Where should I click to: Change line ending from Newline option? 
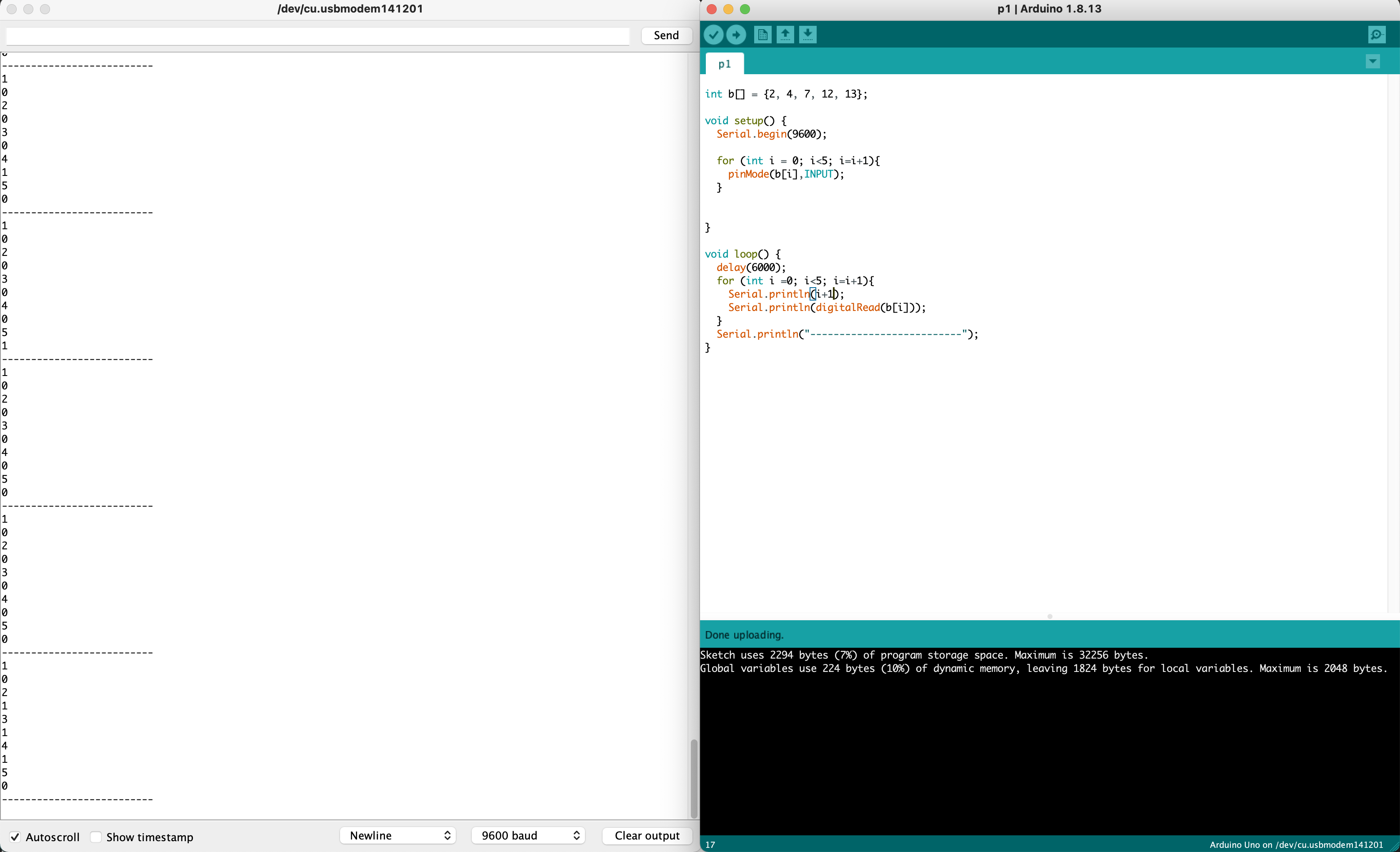pos(398,835)
